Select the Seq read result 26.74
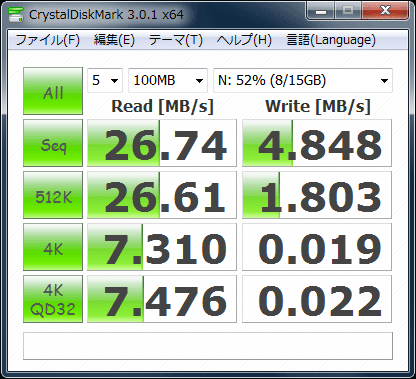Image resolution: width=416 pixels, height=379 pixels. (x=162, y=143)
